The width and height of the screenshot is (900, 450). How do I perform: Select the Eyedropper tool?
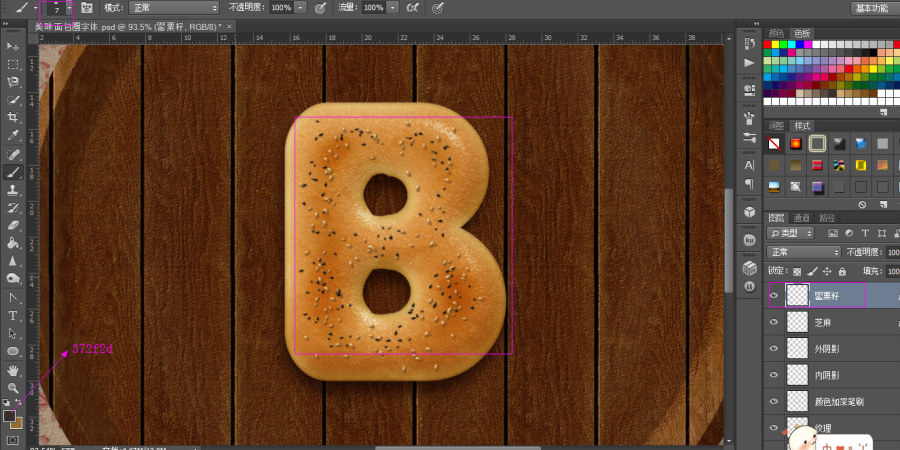click(13, 135)
